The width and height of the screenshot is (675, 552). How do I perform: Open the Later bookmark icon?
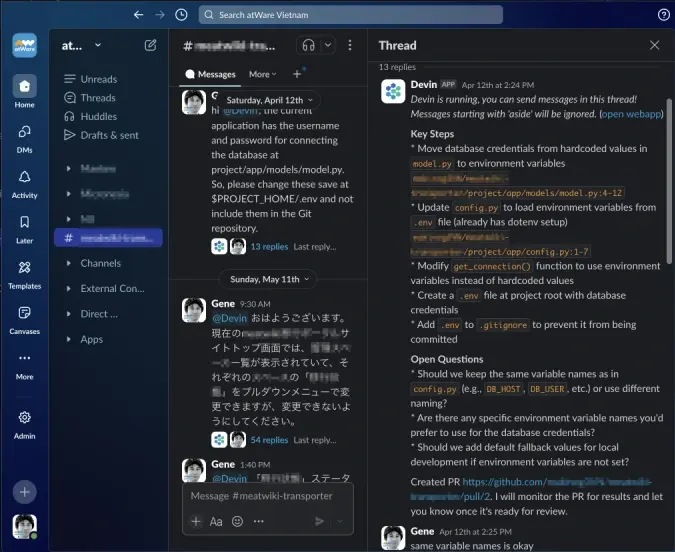click(x=25, y=229)
